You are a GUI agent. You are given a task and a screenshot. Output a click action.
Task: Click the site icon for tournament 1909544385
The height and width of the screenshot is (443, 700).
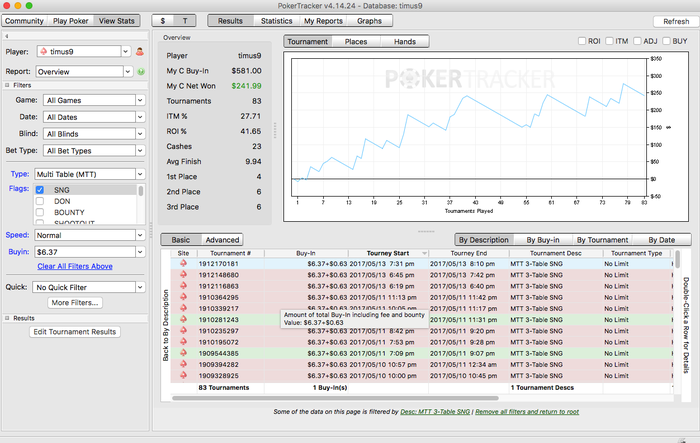click(183, 353)
